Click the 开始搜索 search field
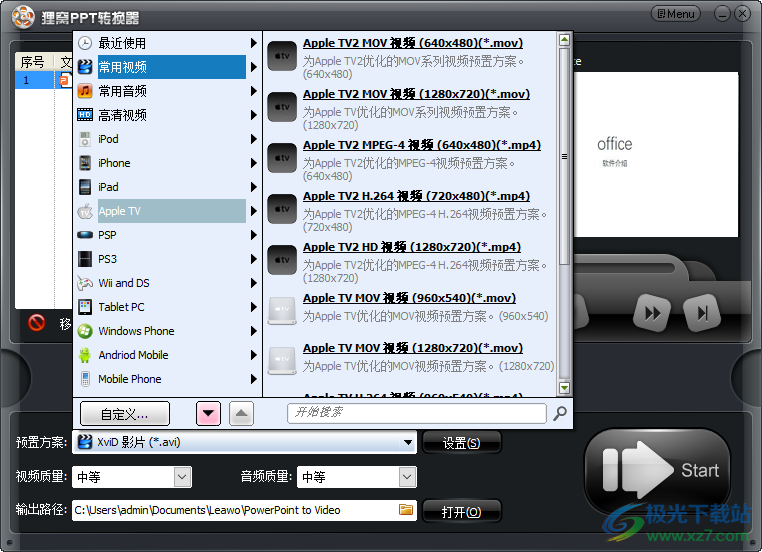This screenshot has width=762, height=552. point(416,413)
